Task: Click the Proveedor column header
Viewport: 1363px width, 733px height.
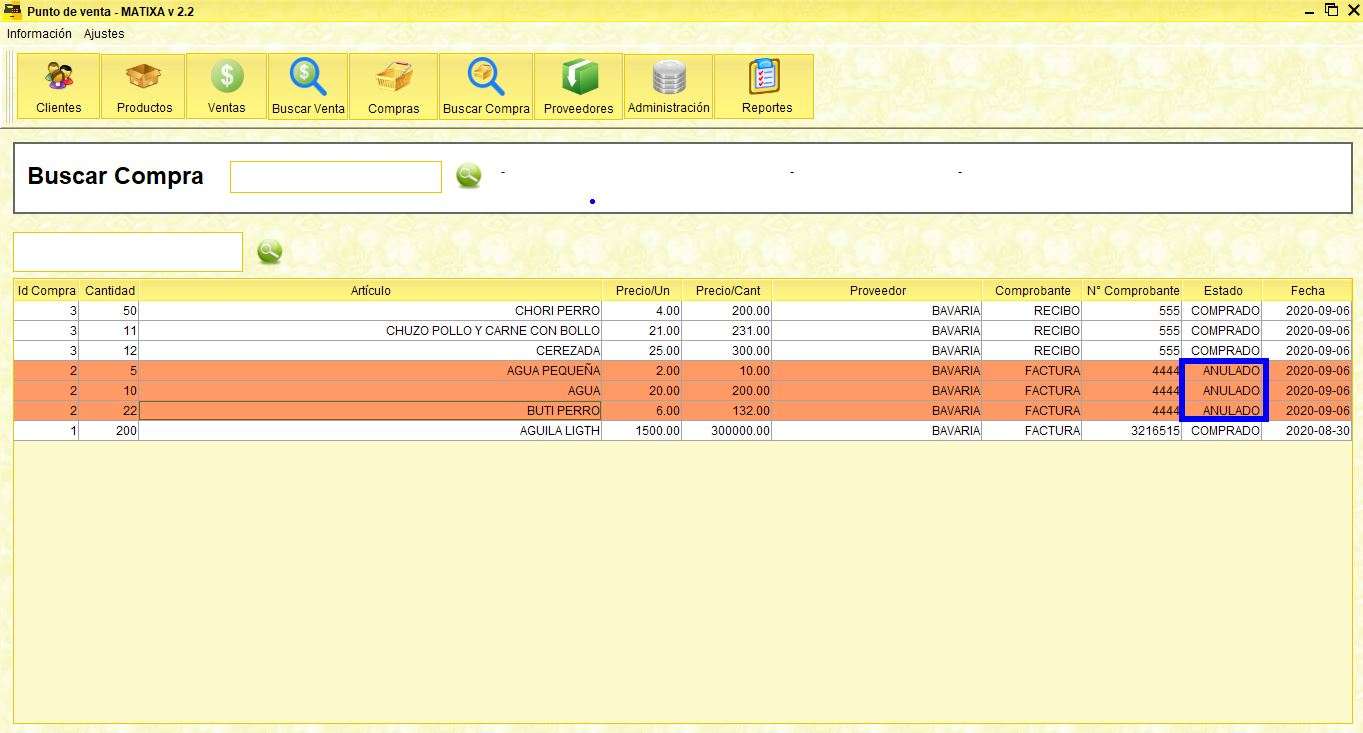Action: tap(877, 290)
